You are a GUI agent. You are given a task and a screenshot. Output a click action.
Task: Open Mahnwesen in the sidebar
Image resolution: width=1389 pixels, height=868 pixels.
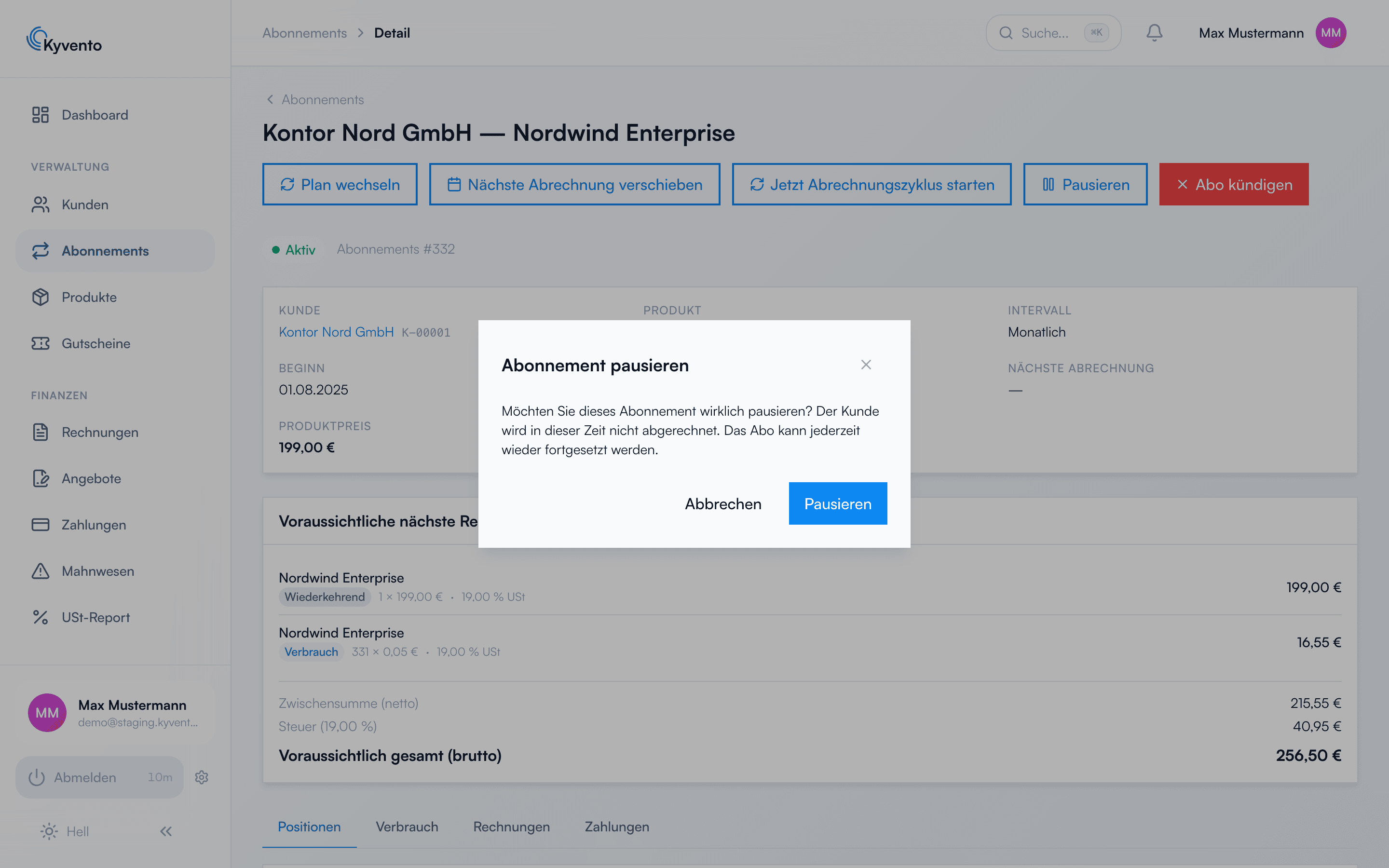[115, 571]
